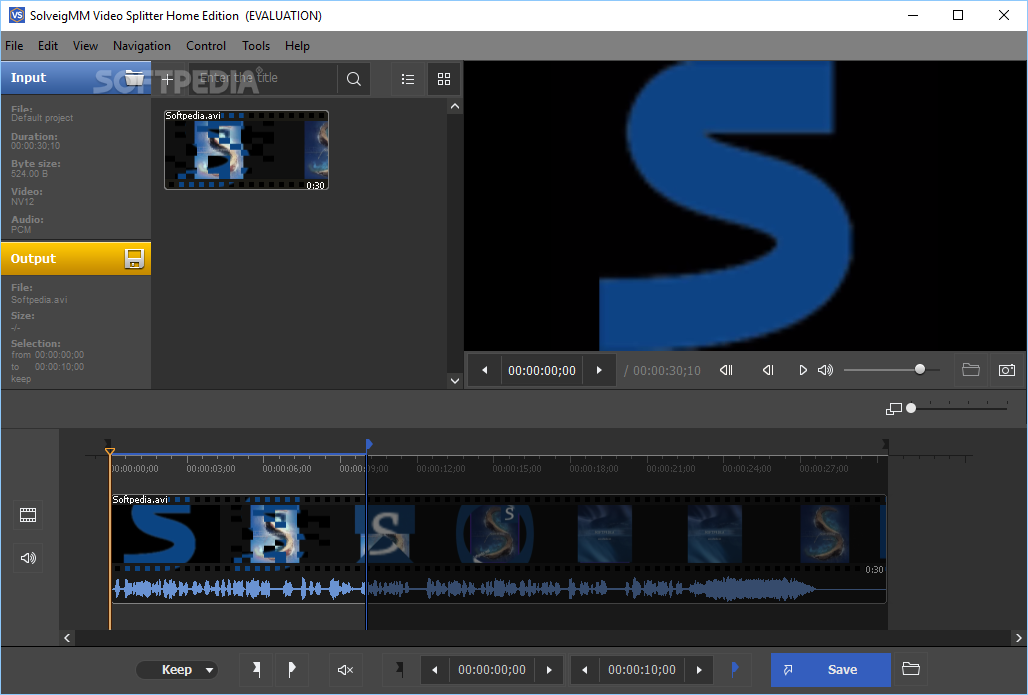This screenshot has width=1028, height=695.
Task: Switch media list to thumbnail grid view
Action: [x=444, y=79]
